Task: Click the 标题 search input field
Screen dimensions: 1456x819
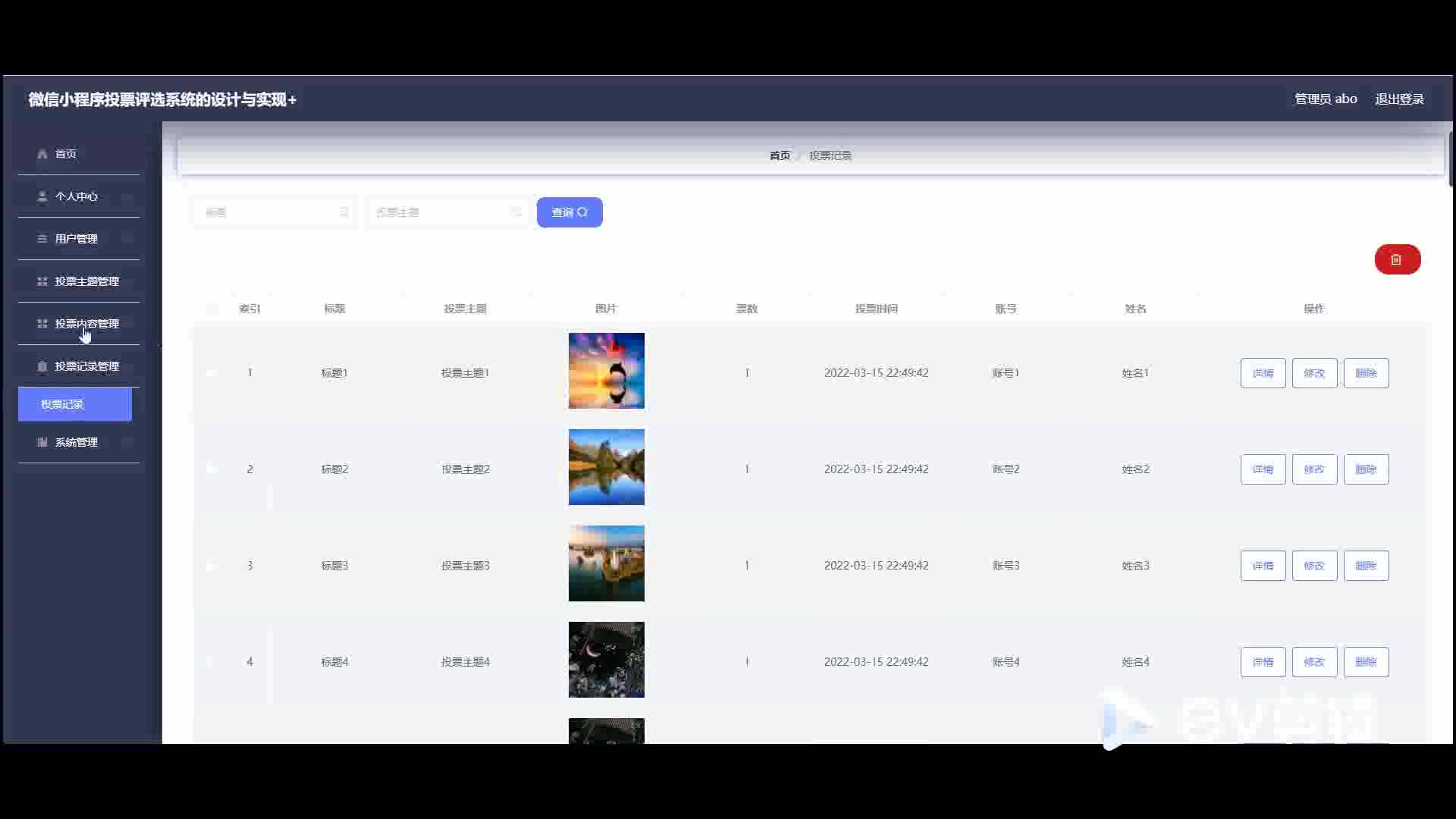Action: tap(275, 212)
